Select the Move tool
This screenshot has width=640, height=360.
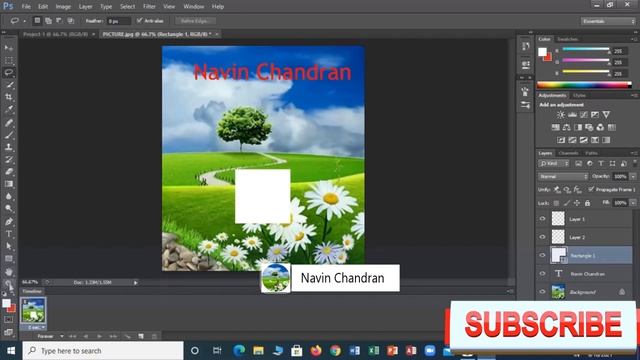(x=9, y=48)
